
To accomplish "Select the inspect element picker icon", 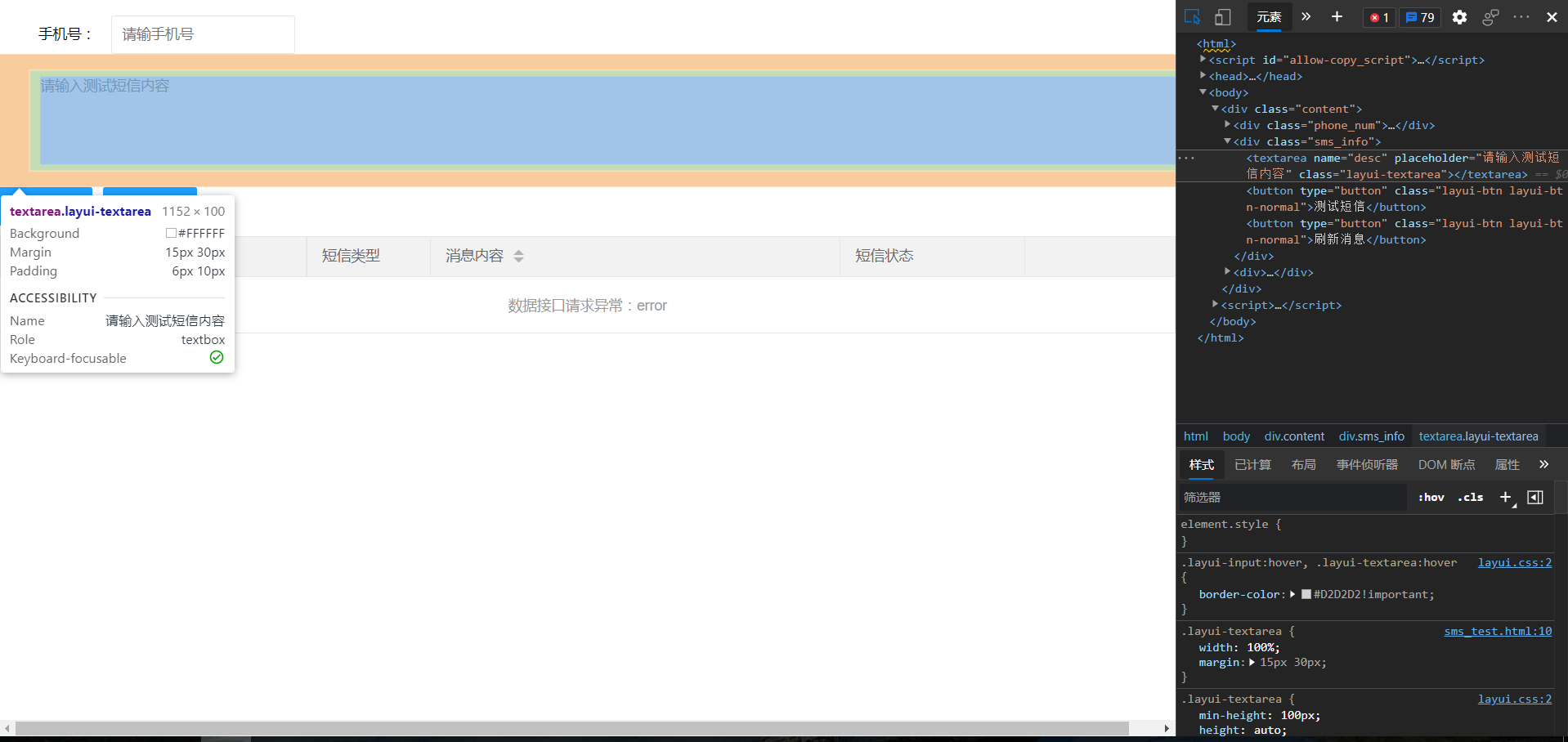I will click(x=1191, y=16).
